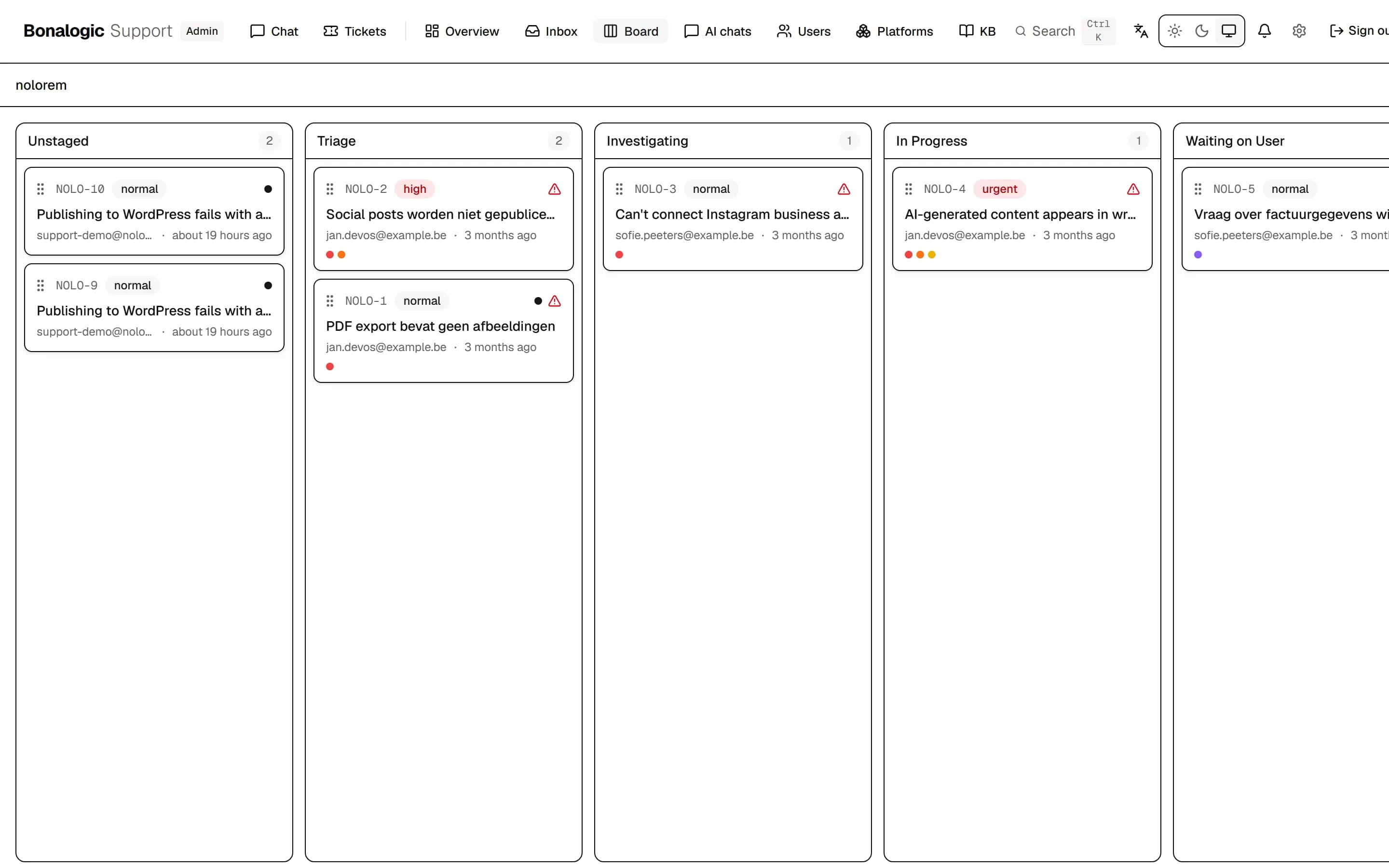Click warning triangle on NOLO-4 card
Viewport: 1389px width, 868px height.
[1133, 189]
